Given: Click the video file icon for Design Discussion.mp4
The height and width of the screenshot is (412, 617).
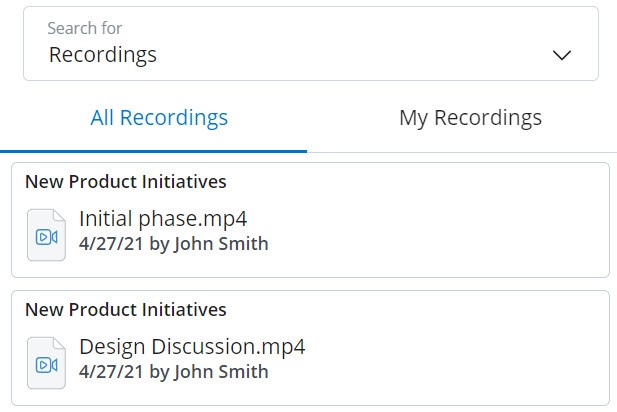Looking at the screenshot, I should [45, 362].
